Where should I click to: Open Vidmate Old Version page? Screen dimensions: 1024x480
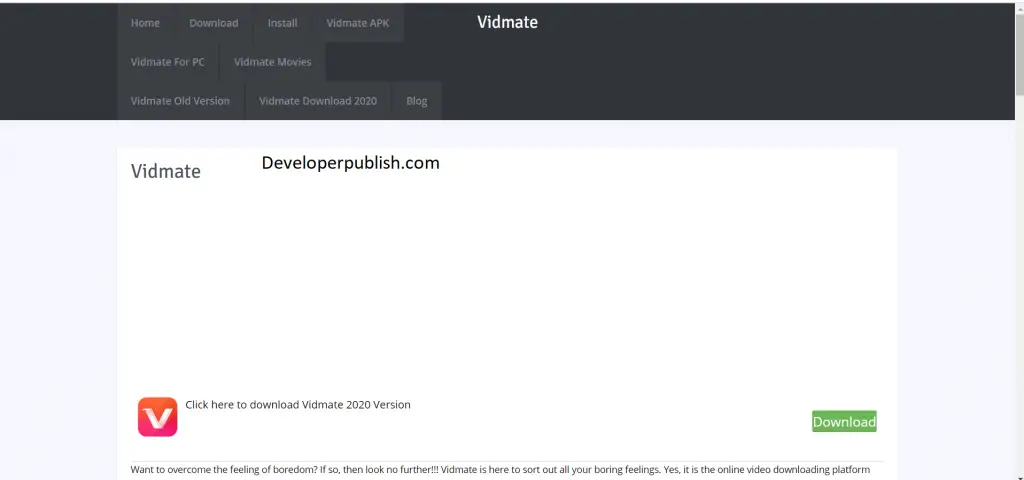pos(180,101)
